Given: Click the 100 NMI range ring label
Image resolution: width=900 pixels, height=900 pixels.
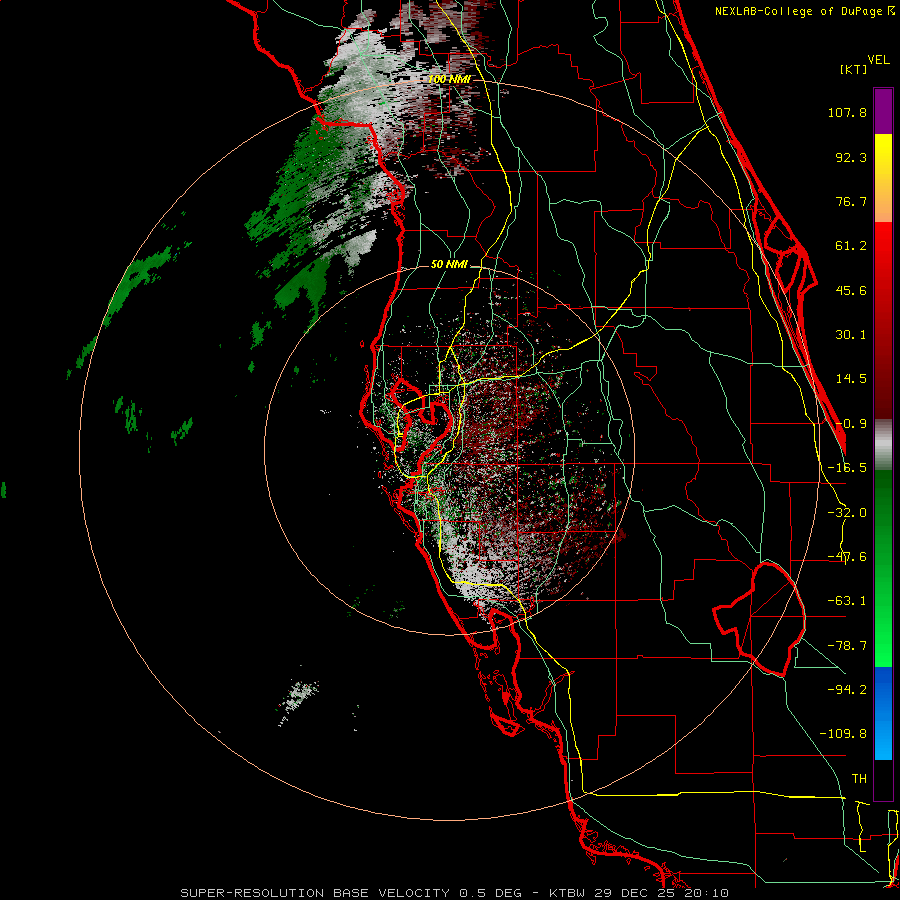Looking at the screenshot, I should tap(449, 79).
